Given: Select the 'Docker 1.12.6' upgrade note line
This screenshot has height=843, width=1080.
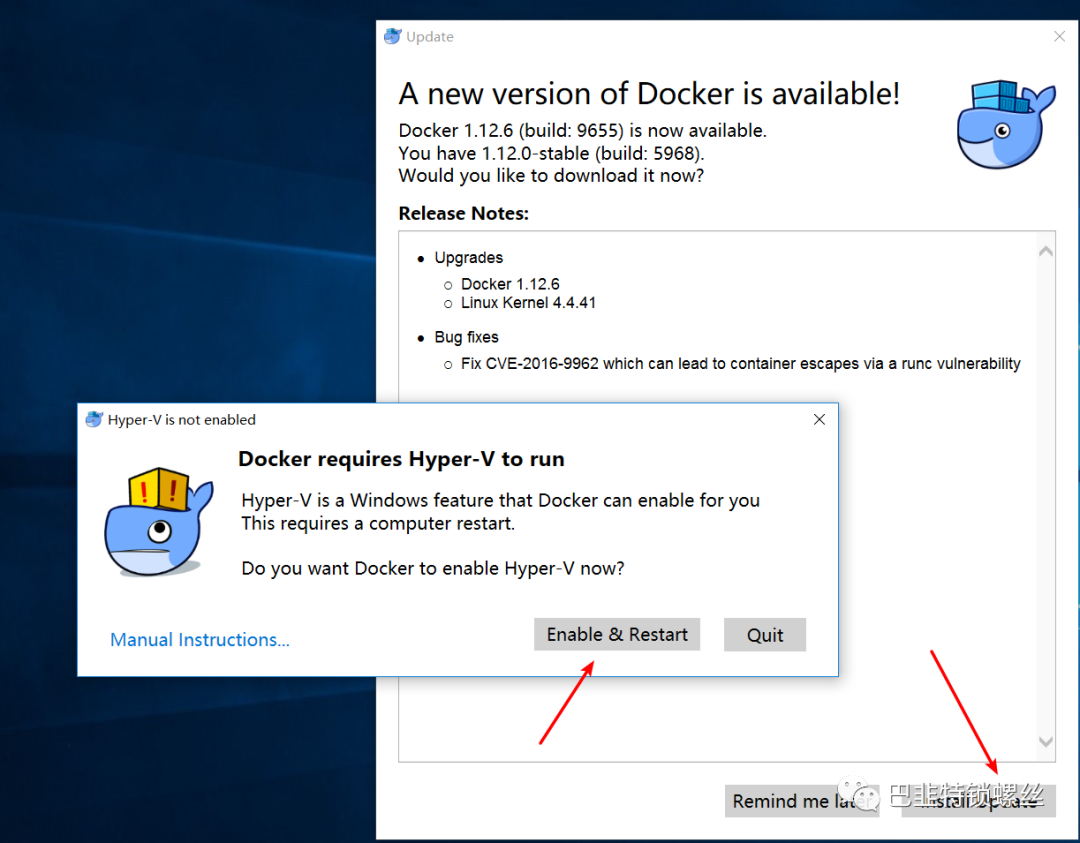Looking at the screenshot, I should (510, 284).
